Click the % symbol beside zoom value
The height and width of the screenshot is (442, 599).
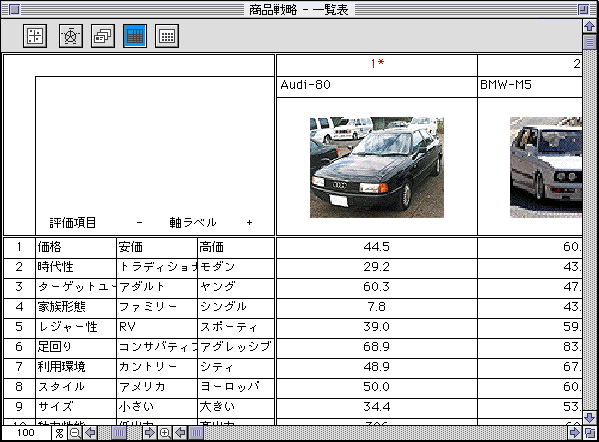coord(59,433)
